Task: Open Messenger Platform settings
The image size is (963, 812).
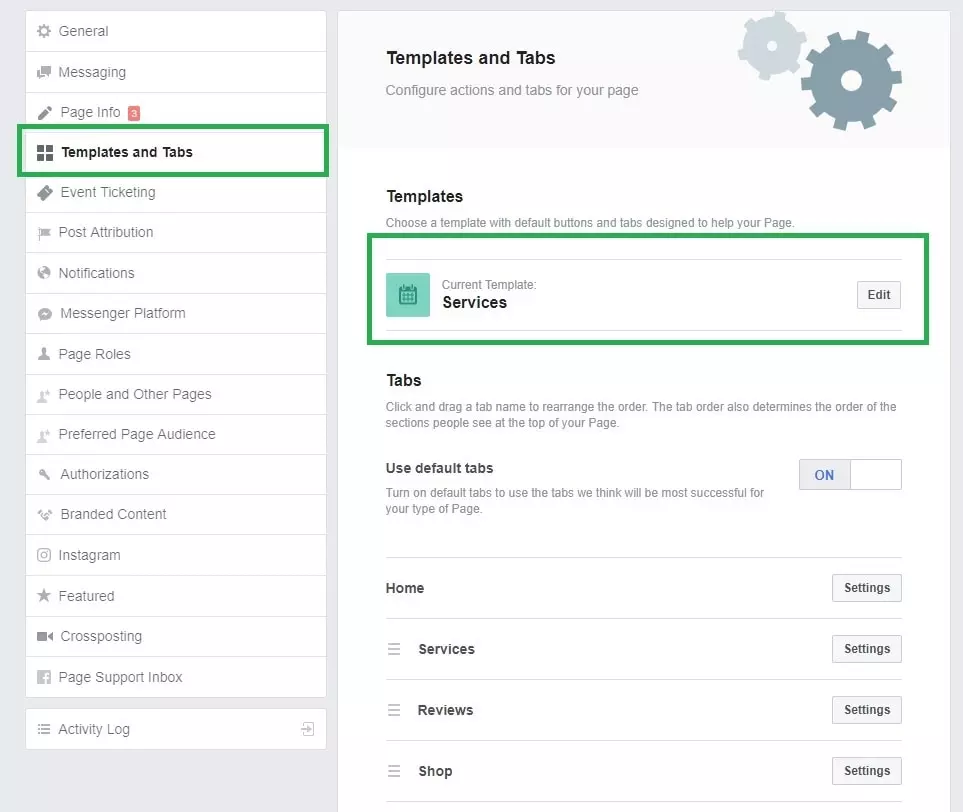Action: click(x=176, y=314)
